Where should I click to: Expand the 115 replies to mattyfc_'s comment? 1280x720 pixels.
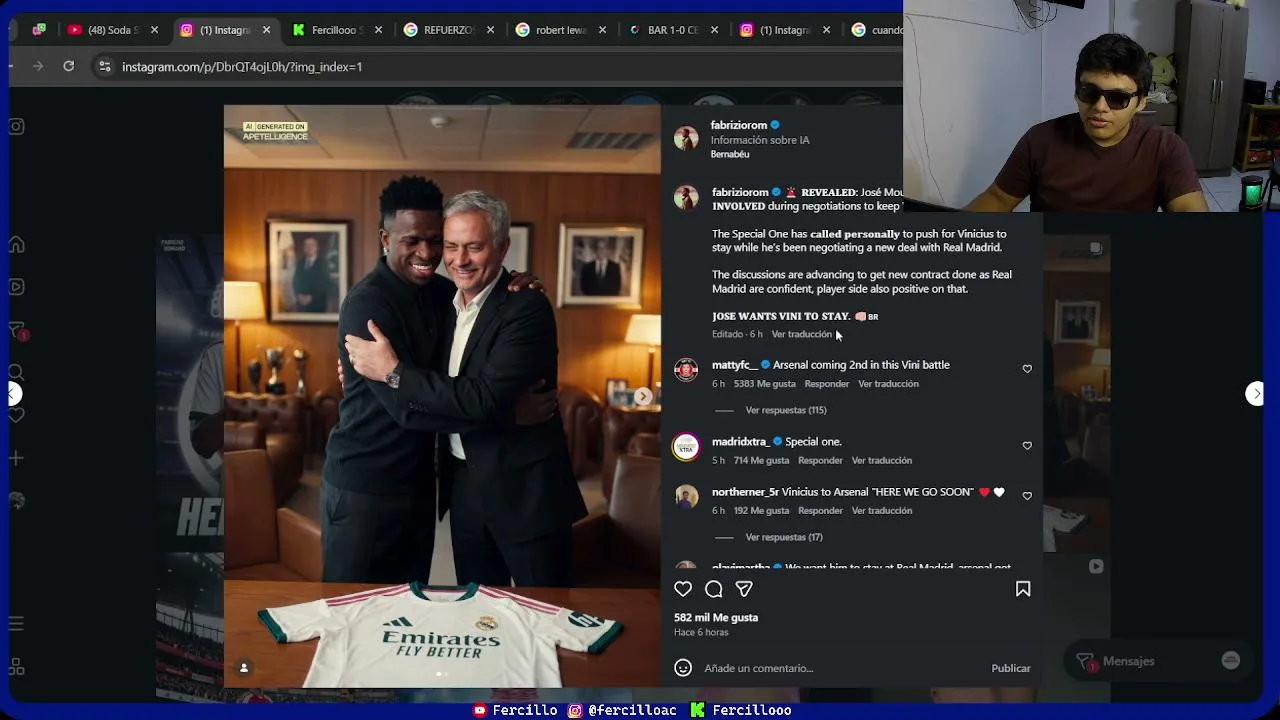pyautogui.click(x=786, y=410)
